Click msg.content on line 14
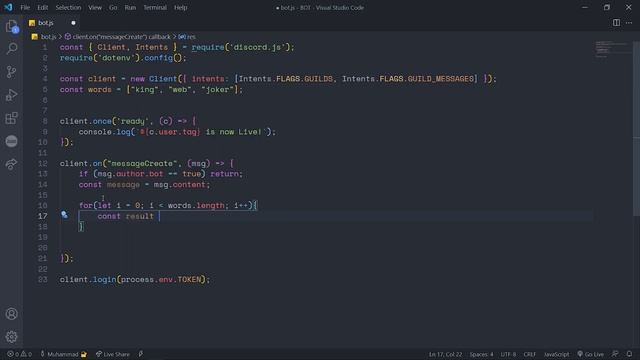 tap(180, 184)
